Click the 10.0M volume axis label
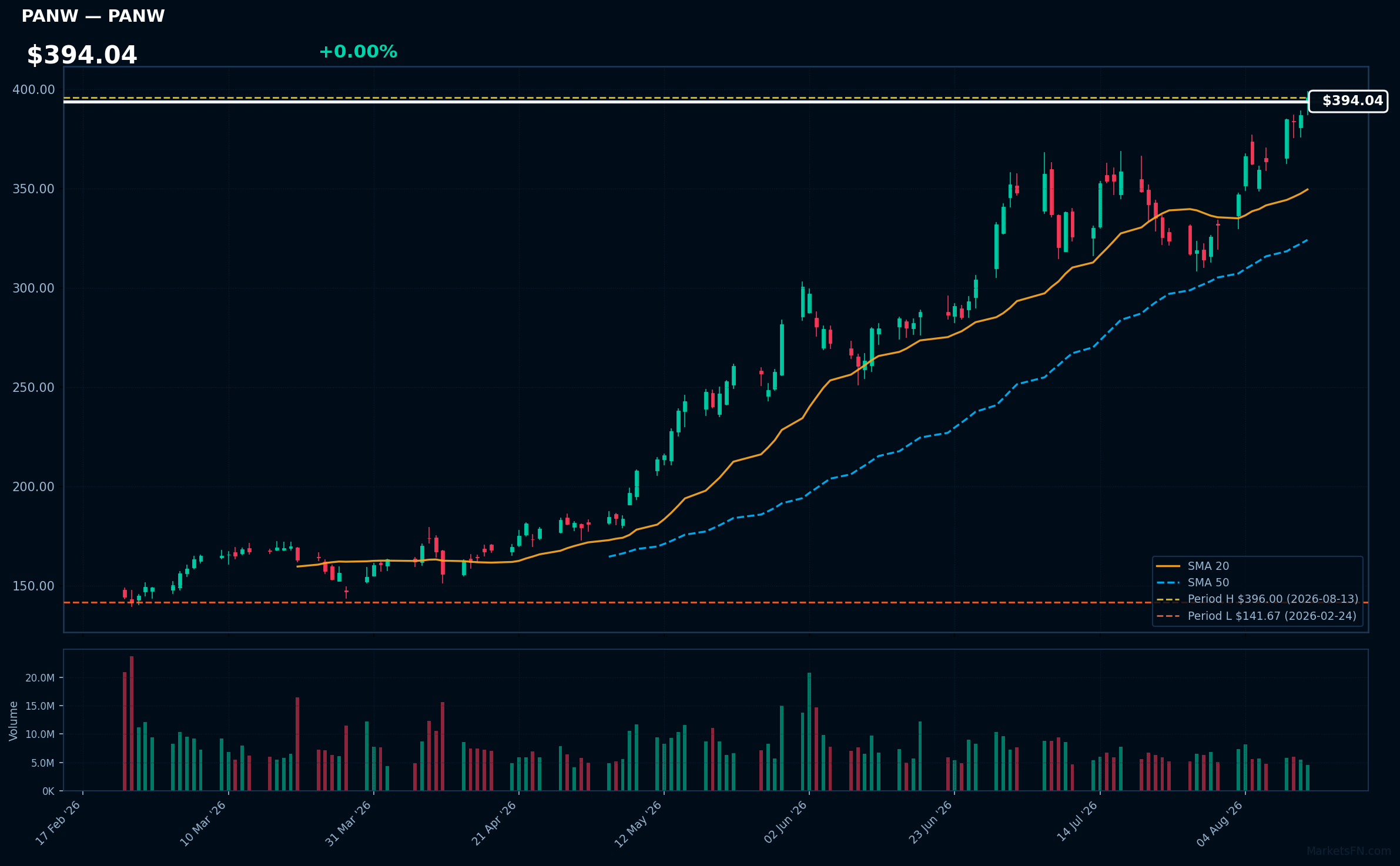 (x=40, y=734)
